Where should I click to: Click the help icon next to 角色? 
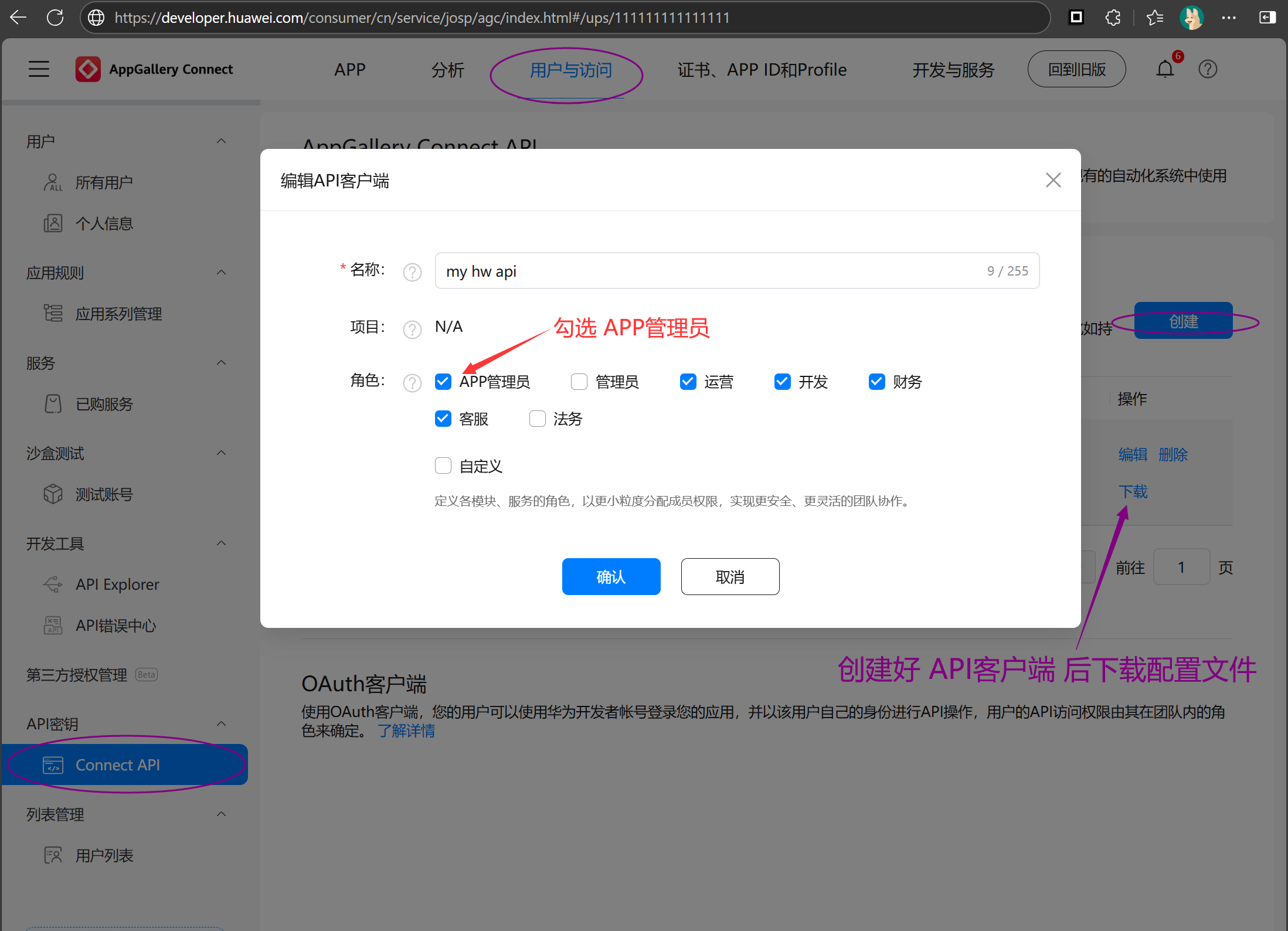[412, 383]
